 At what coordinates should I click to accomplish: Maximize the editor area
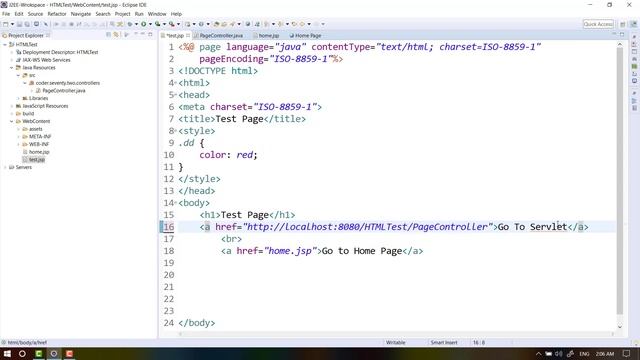pyautogui.click(x=622, y=35)
